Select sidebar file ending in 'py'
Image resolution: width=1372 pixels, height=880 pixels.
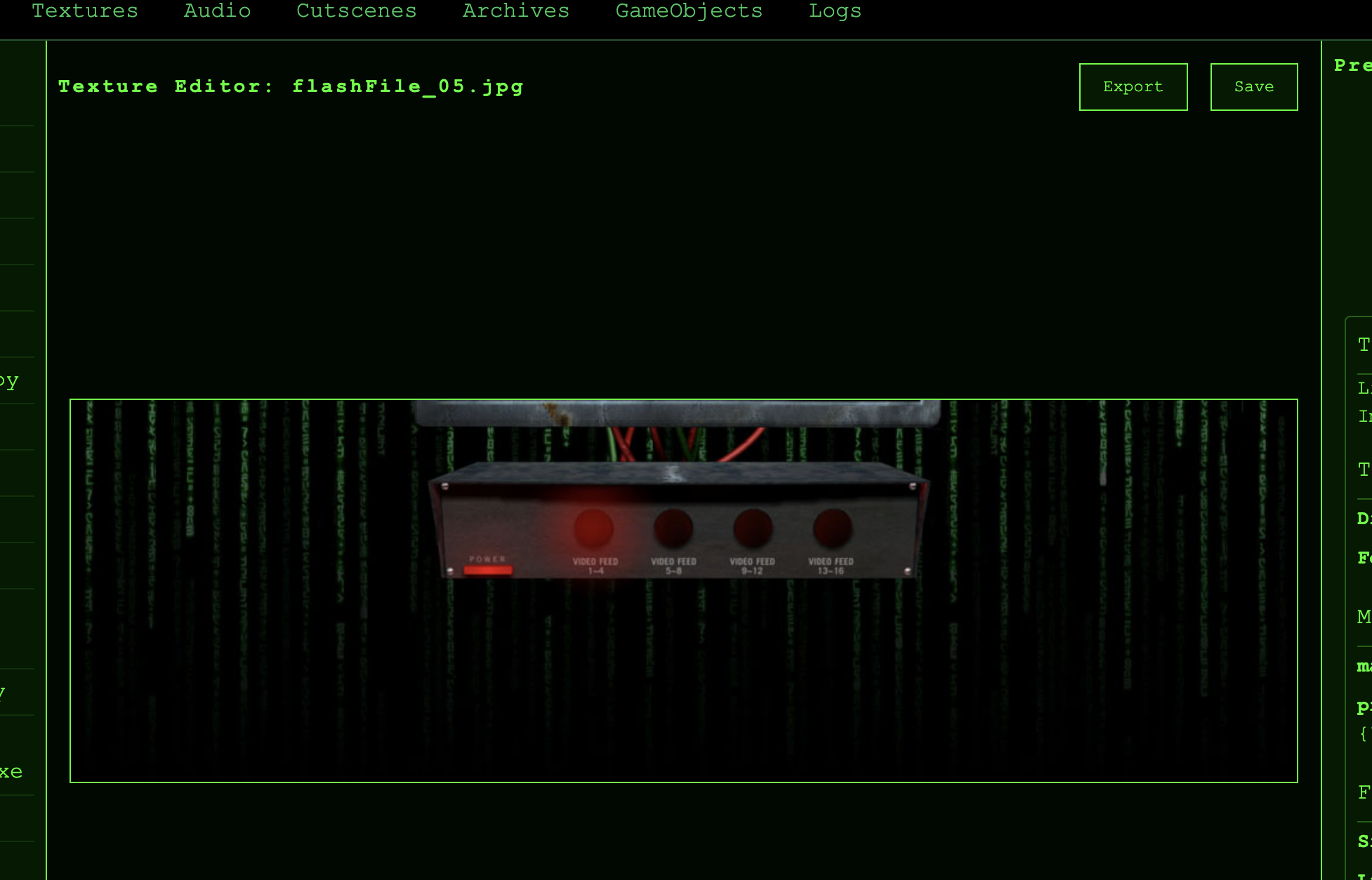pyautogui.click(x=10, y=381)
